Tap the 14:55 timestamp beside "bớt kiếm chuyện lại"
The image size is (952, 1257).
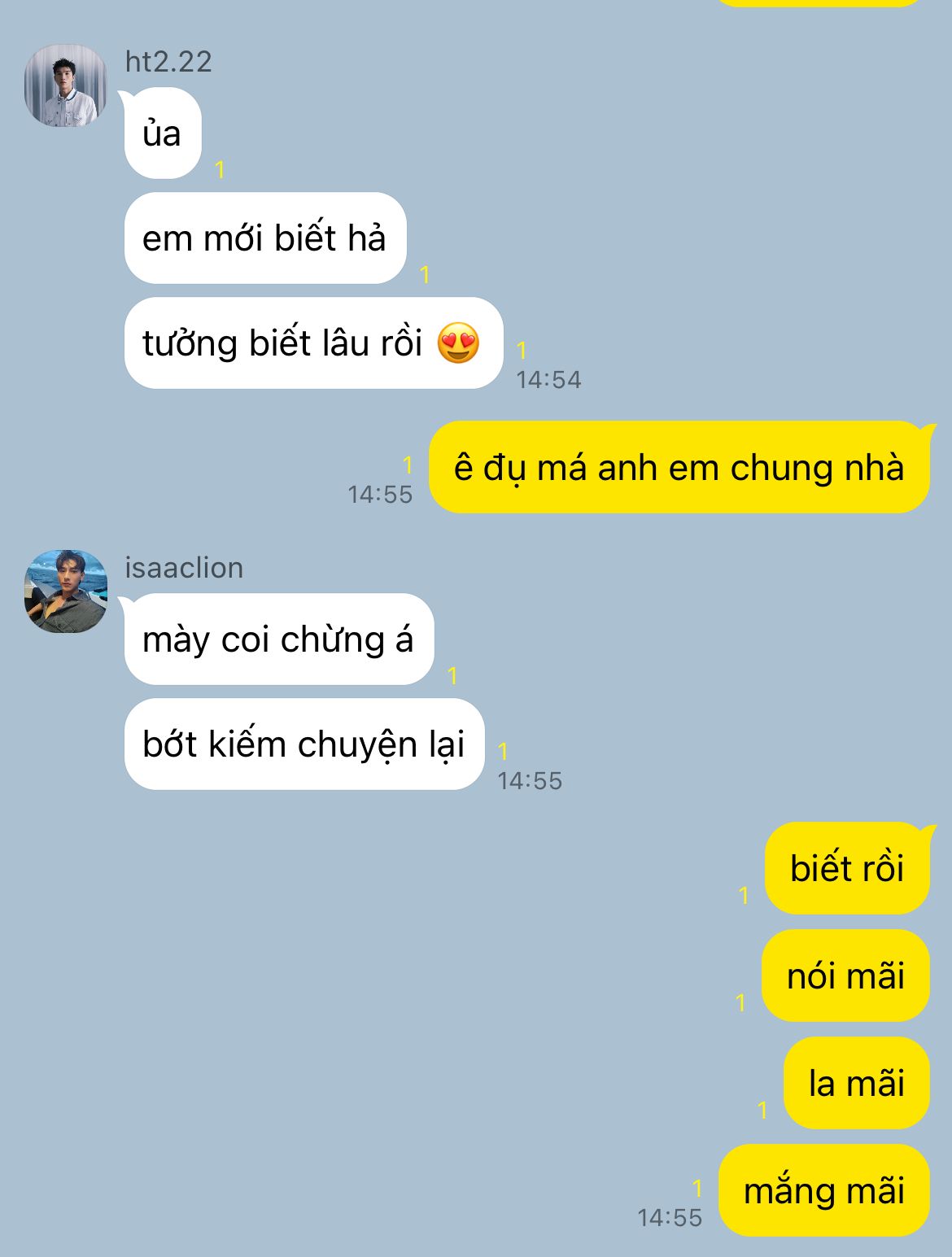(x=530, y=781)
